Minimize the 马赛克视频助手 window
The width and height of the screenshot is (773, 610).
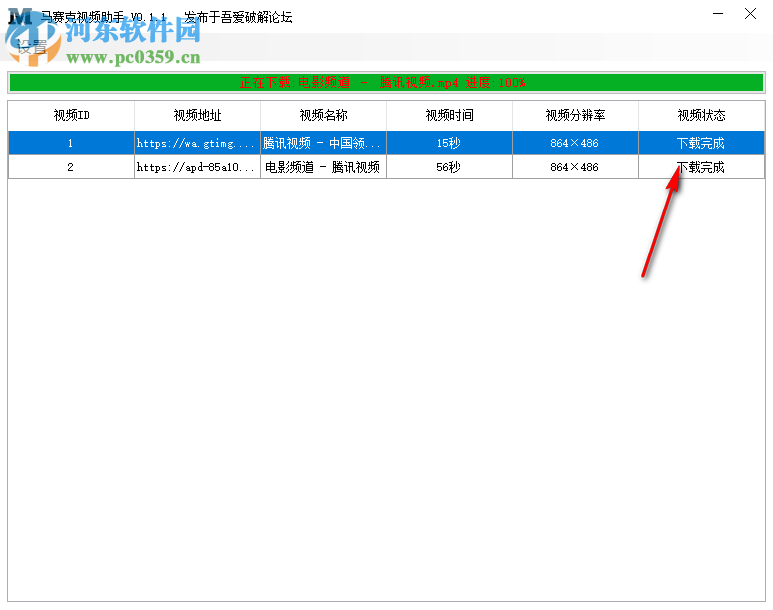coord(718,14)
